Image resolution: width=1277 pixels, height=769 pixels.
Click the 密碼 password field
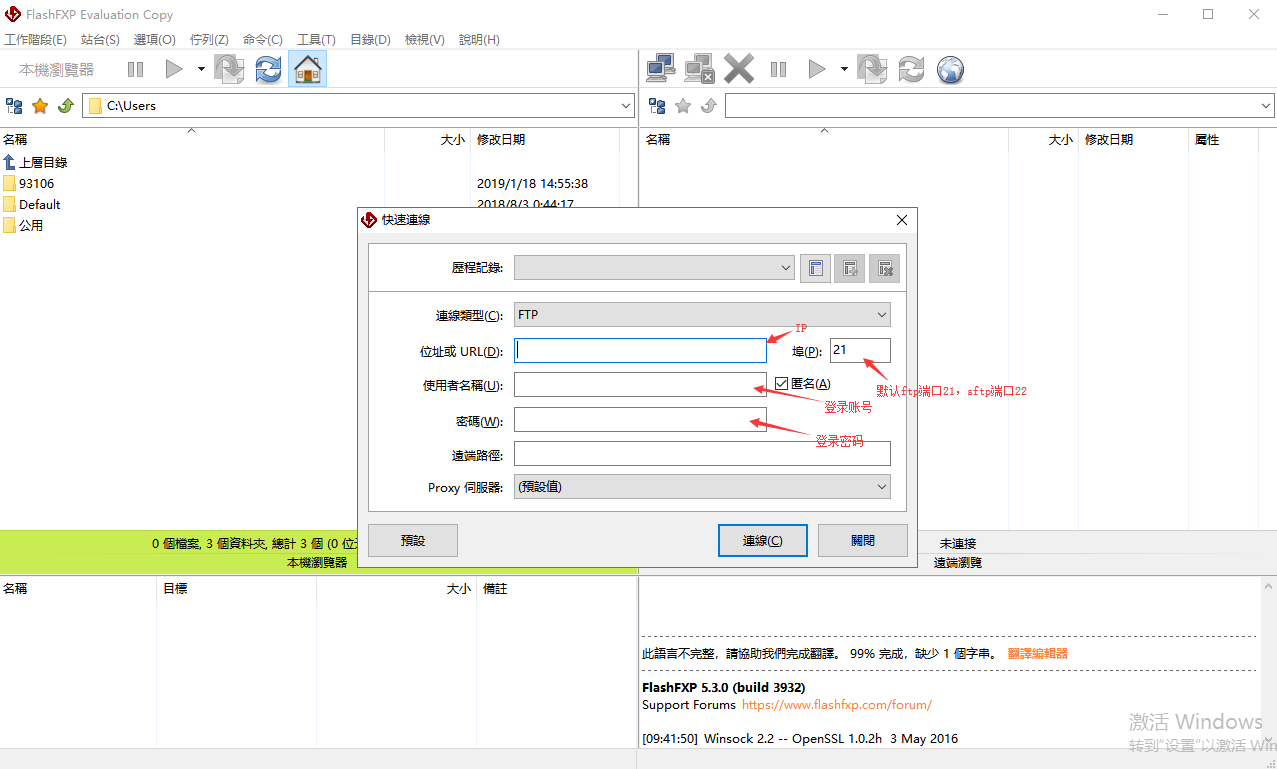pos(640,419)
